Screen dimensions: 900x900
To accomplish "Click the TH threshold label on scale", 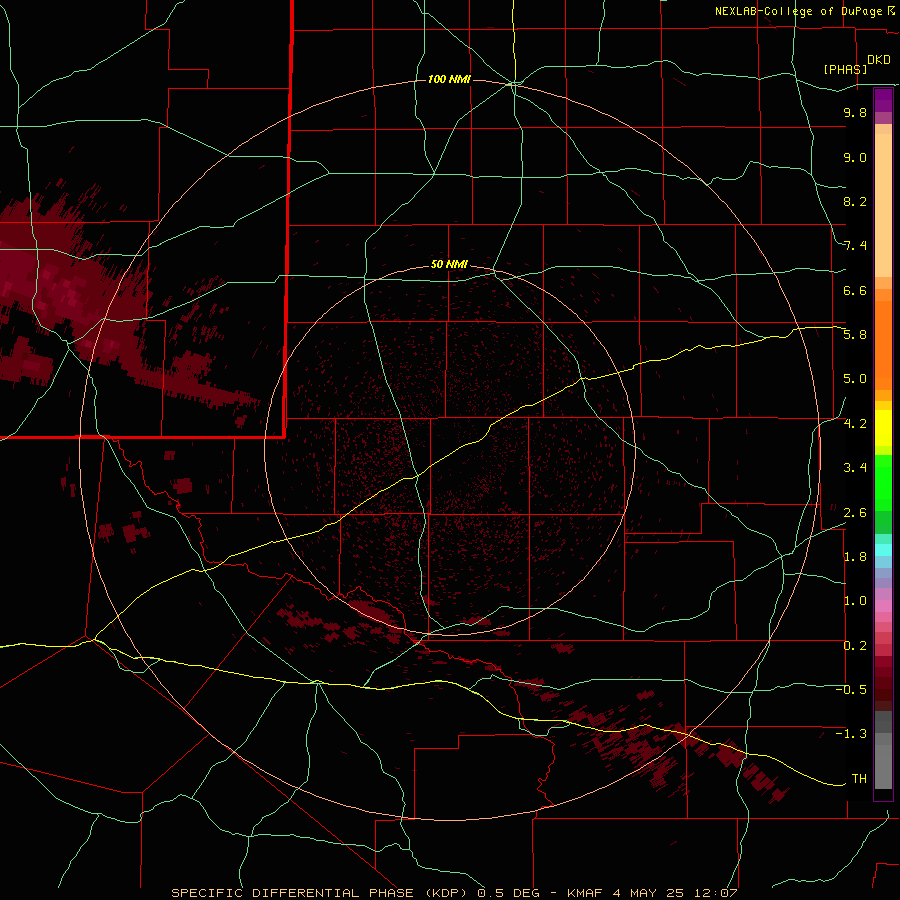I will pyautogui.click(x=859, y=779).
